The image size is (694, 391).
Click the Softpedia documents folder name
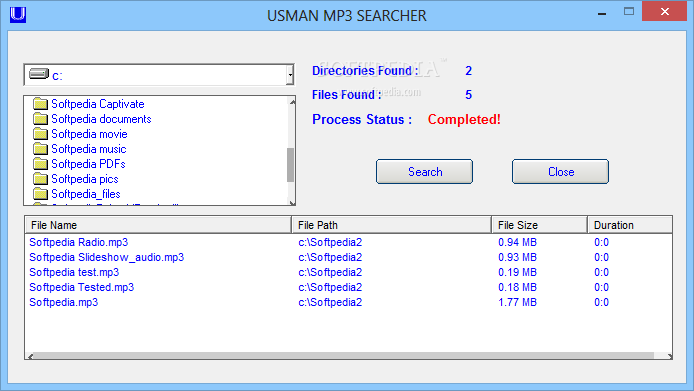[x=101, y=119]
